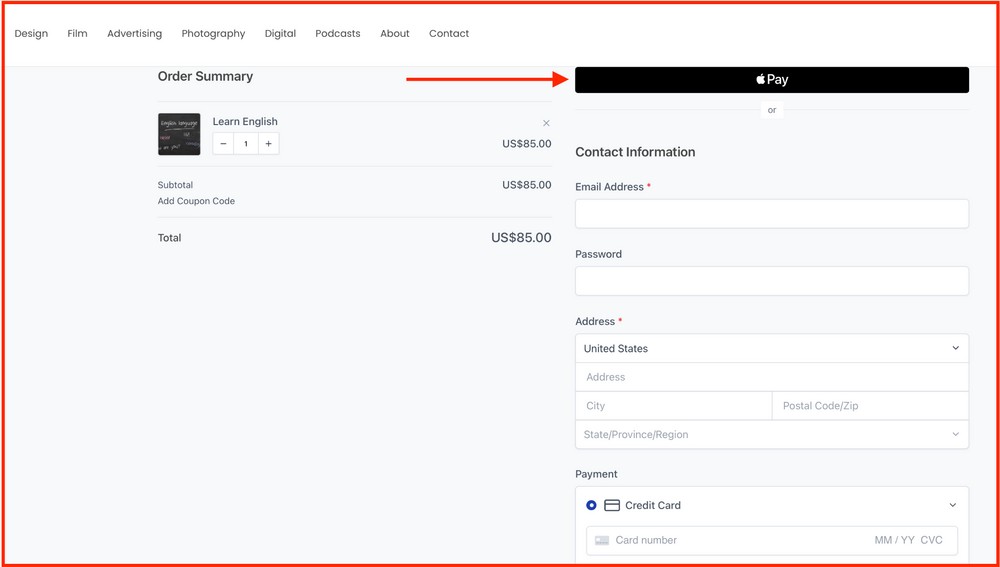1000x567 pixels.
Task: Expand the Credit Card payment chevron
Action: (952, 506)
